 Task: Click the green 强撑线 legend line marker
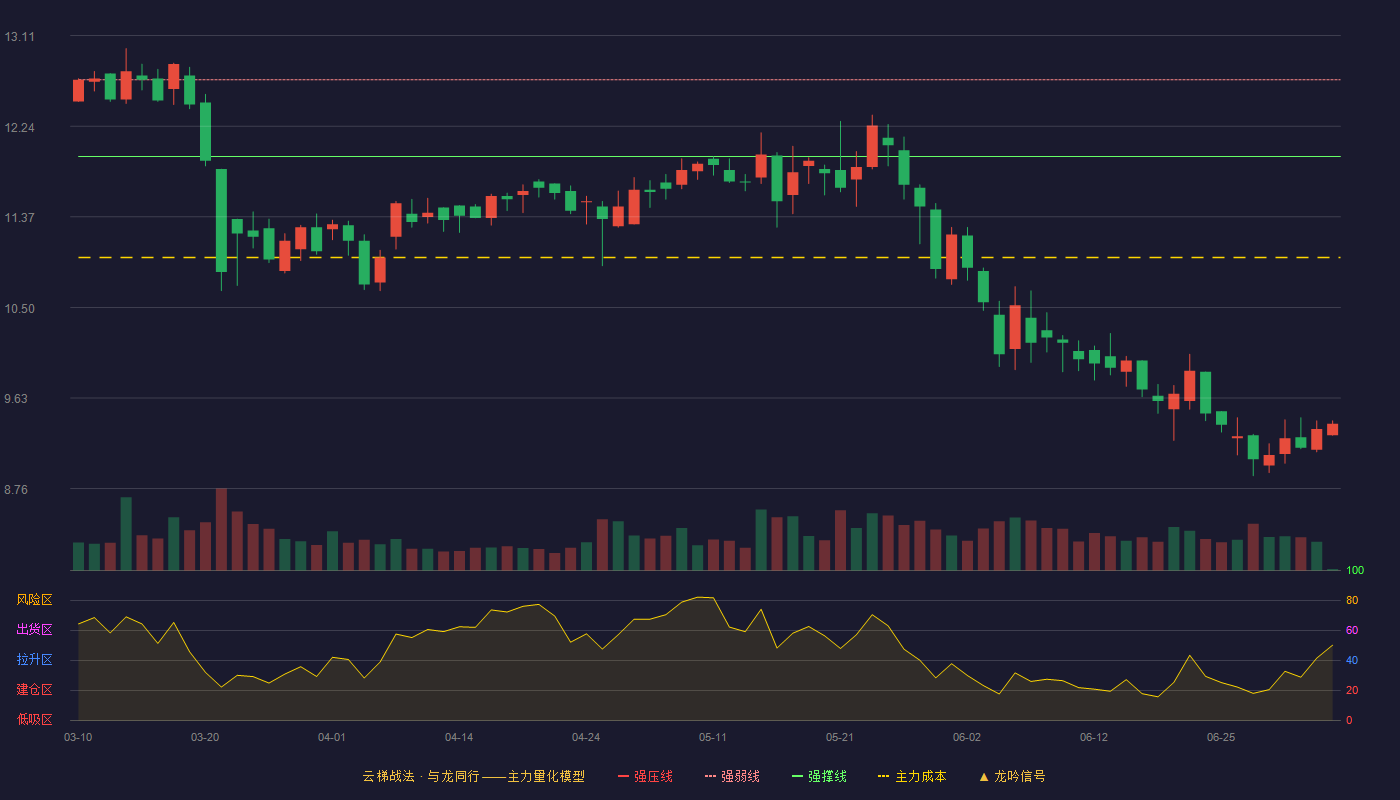(x=797, y=776)
